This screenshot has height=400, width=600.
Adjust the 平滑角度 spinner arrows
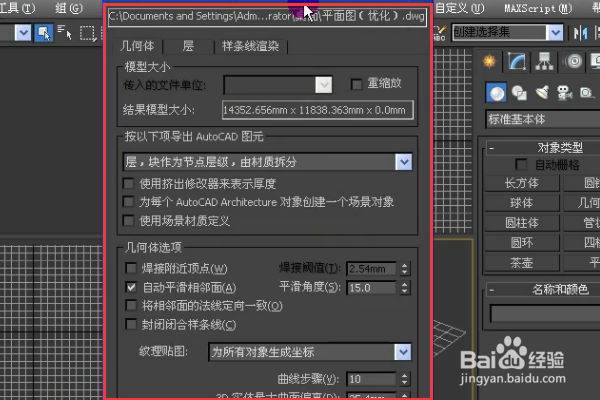click(x=404, y=288)
